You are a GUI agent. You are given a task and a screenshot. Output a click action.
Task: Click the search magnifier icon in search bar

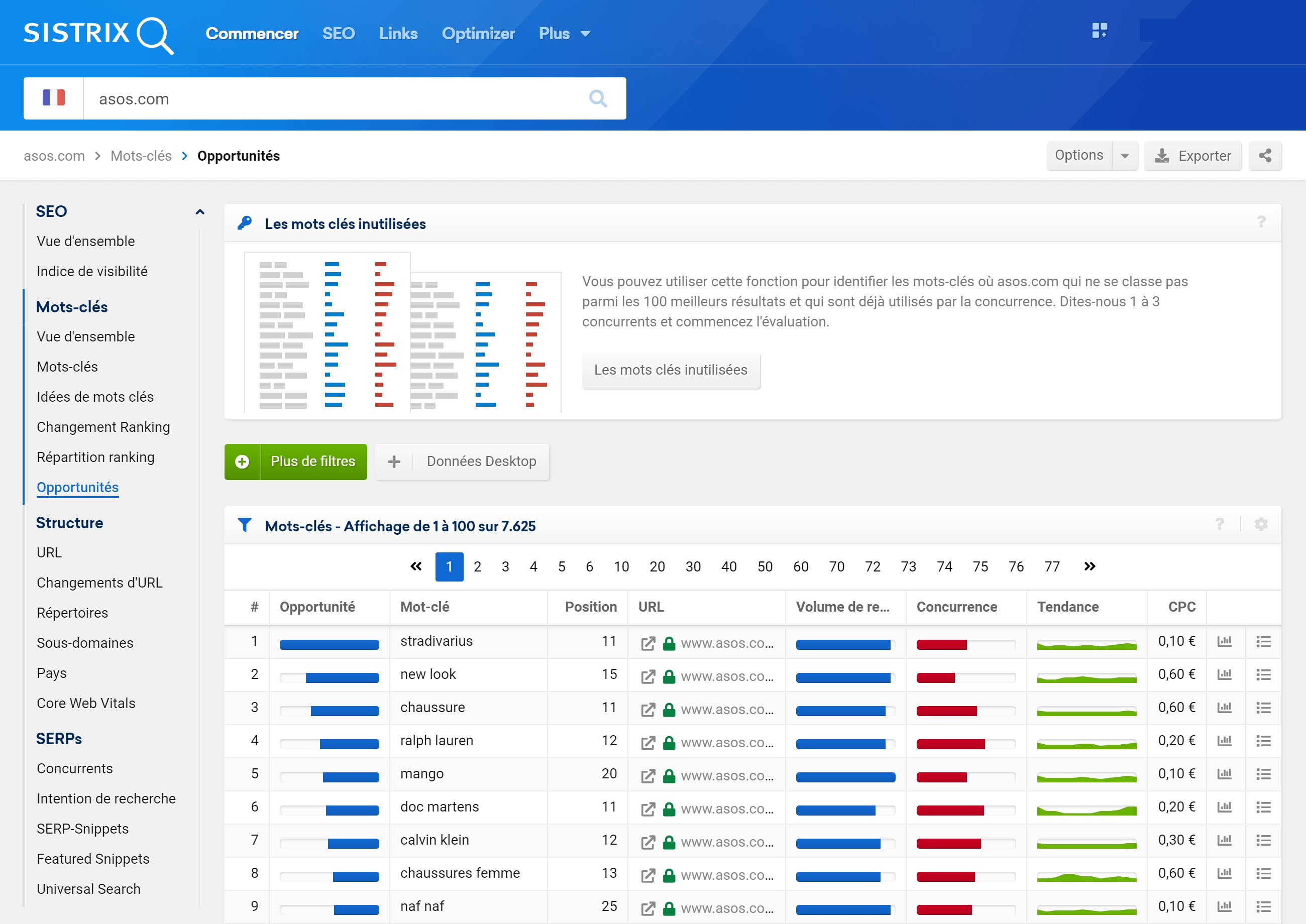tap(598, 98)
